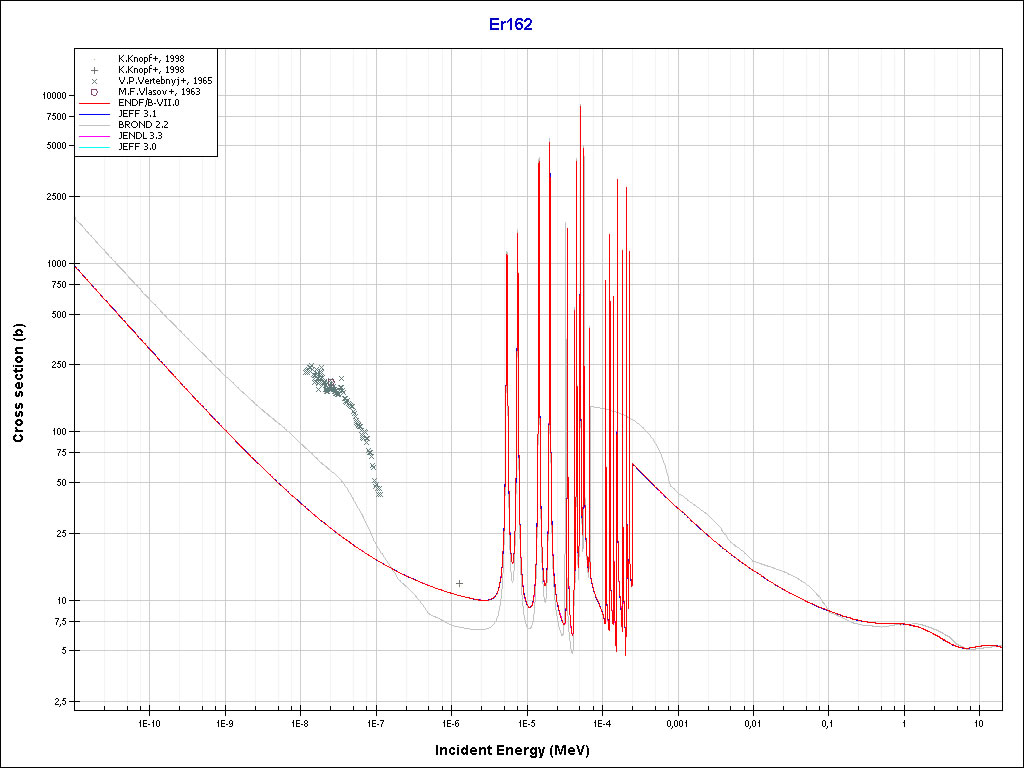
Task: Select the M.F.Vlasov+, 1963 legend entry
Action: tap(159, 92)
